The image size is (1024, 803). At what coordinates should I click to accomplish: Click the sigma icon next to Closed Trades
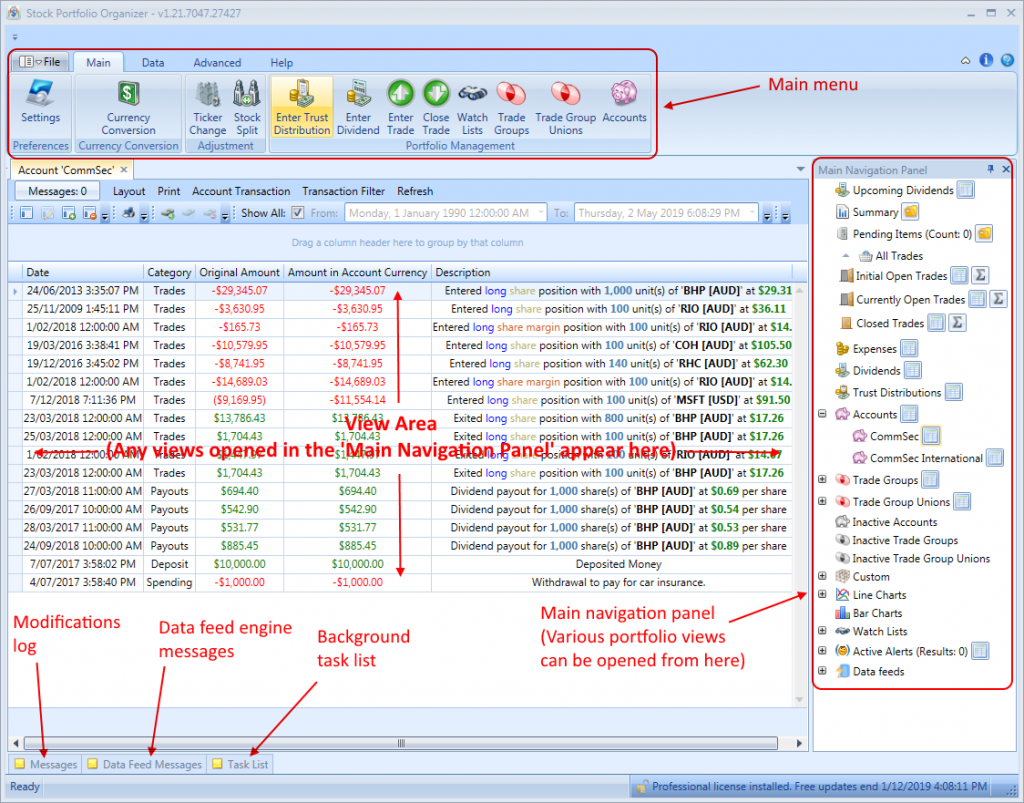(x=957, y=322)
